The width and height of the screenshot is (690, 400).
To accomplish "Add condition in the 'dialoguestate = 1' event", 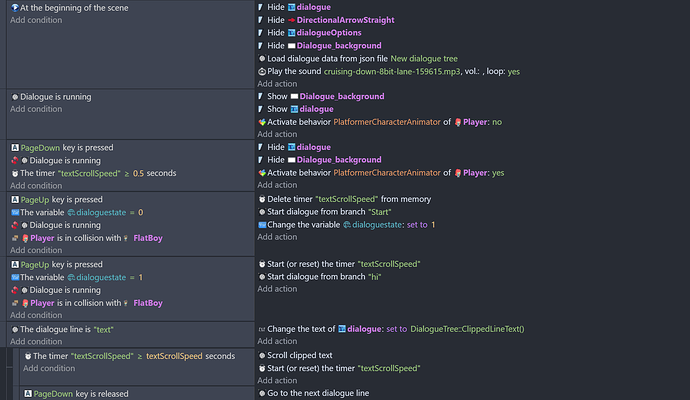I will pos(36,316).
